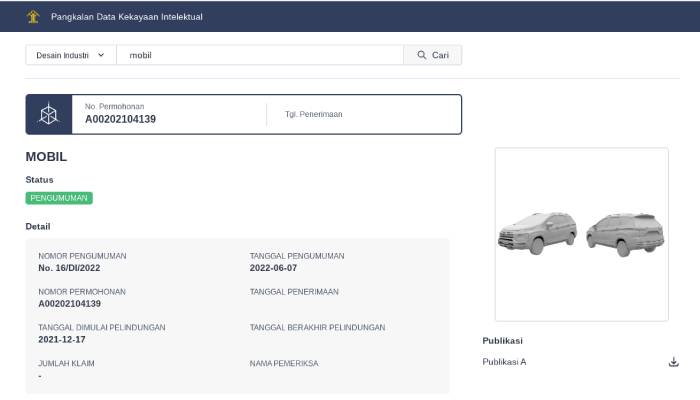Select announcement number No. 16/DI/2022
This screenshot has width=700, height=400.
coord(69,268)
